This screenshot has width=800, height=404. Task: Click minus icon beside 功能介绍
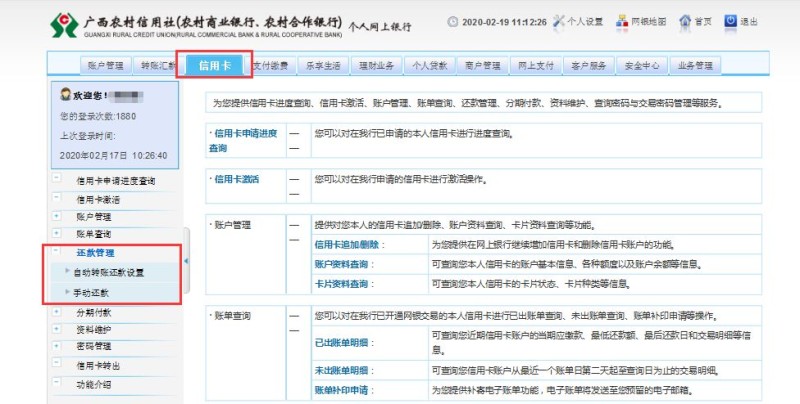click(57, 382)
